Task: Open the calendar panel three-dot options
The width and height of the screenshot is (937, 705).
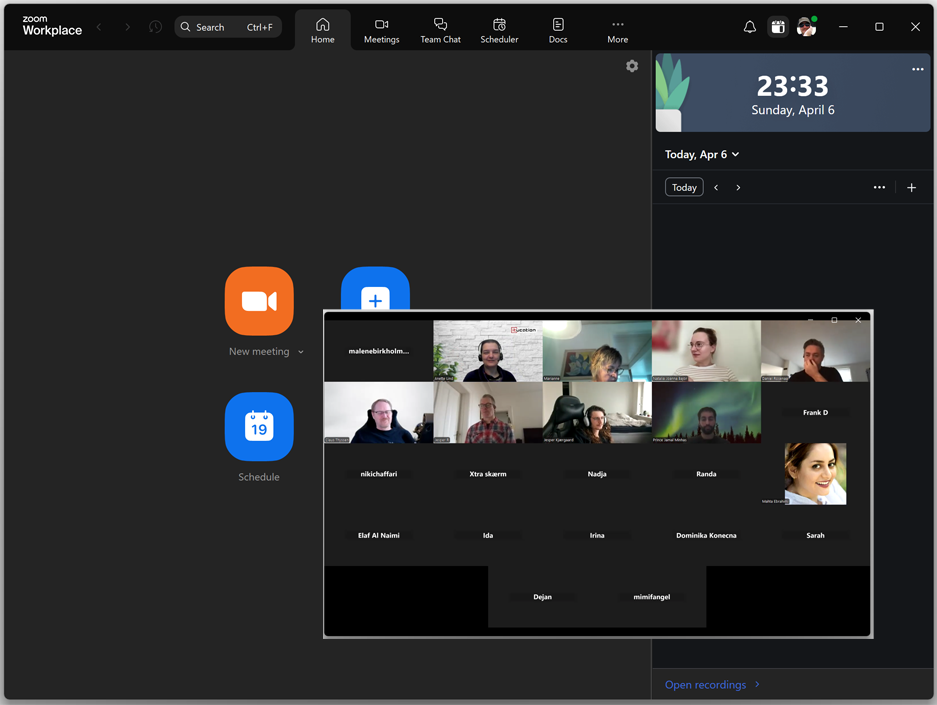Action: click(879, 187)
